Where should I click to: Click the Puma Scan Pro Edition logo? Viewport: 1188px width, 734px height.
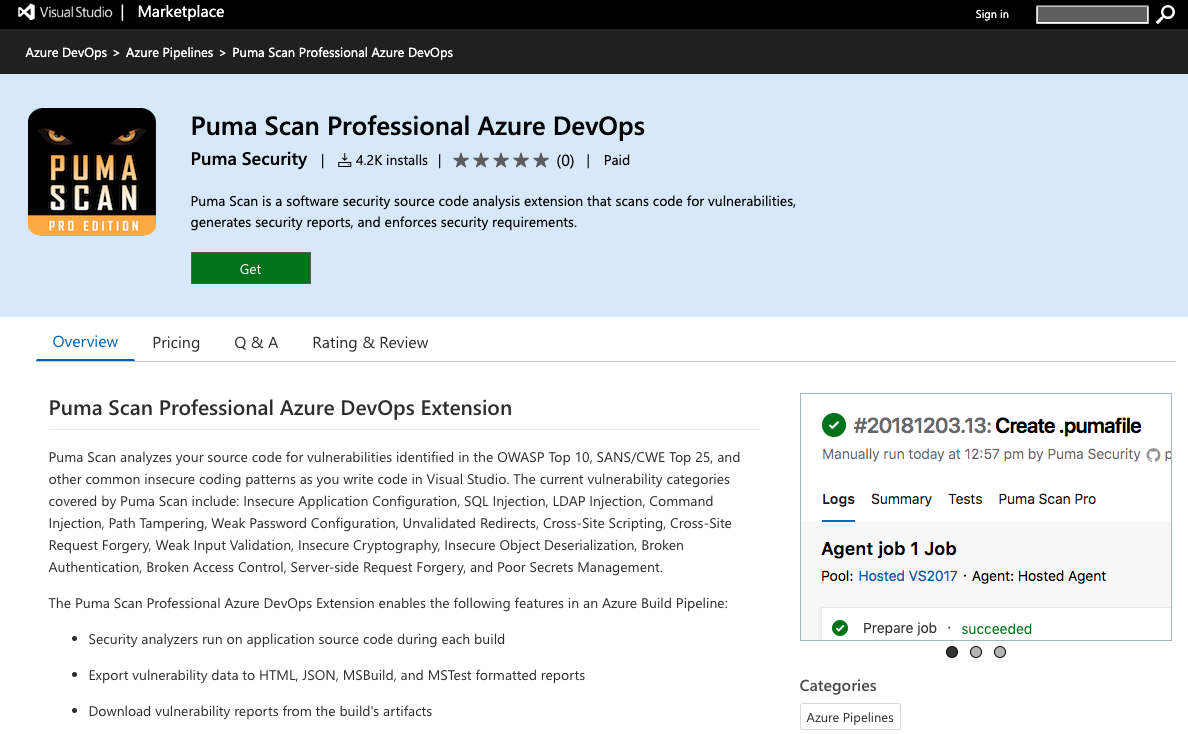point(92,171)
